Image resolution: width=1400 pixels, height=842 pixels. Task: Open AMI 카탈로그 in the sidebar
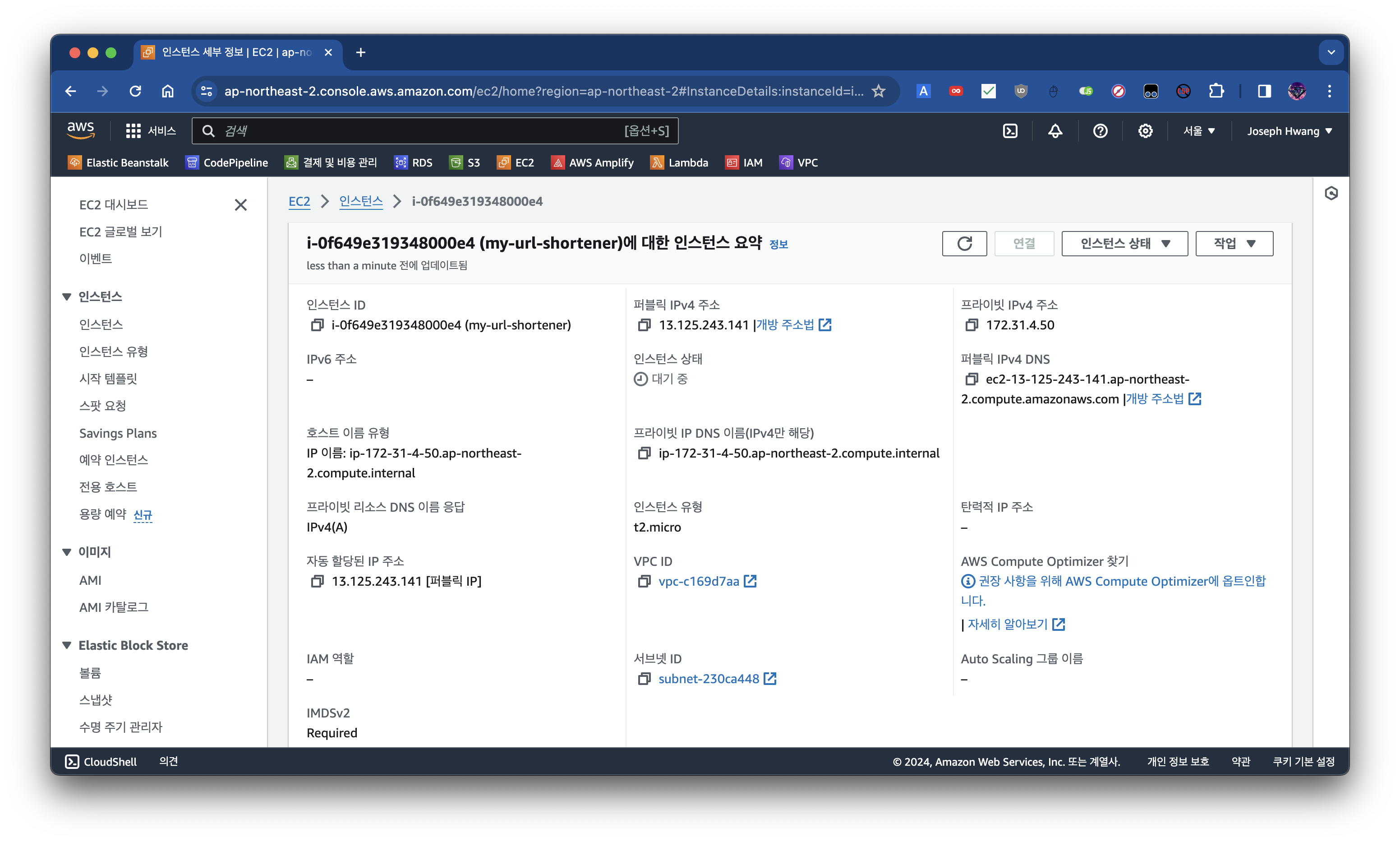(113, 607)
